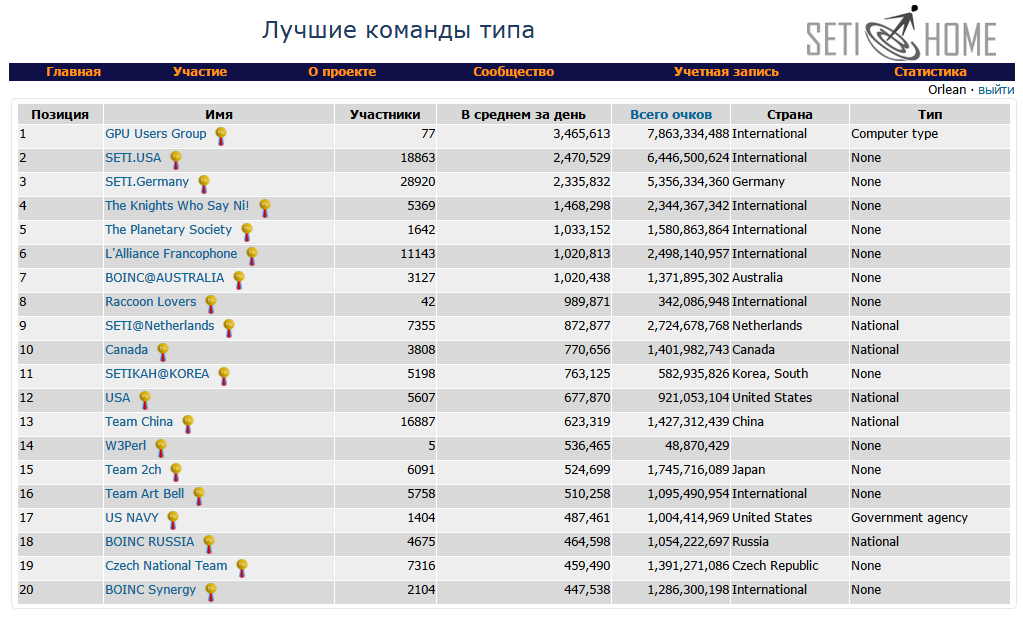Open the Участие menu
Image resolution: width=1023 pixels, height=618 pixels.
tap(200, 72)
